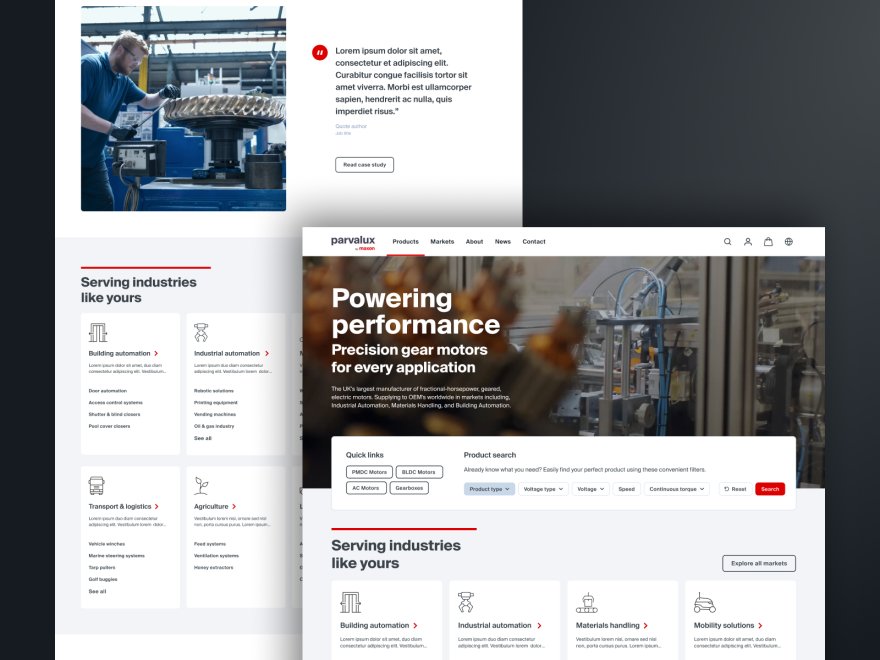
Task: Open the user account icon
Action: click(x=747, y=242)
